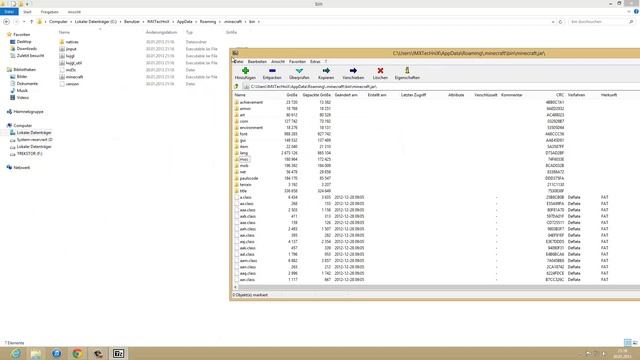This screenshot has height=360, width=640.
Task: Sort 7-Zip list by Gepackte Größe column
Action: [317, 95]
